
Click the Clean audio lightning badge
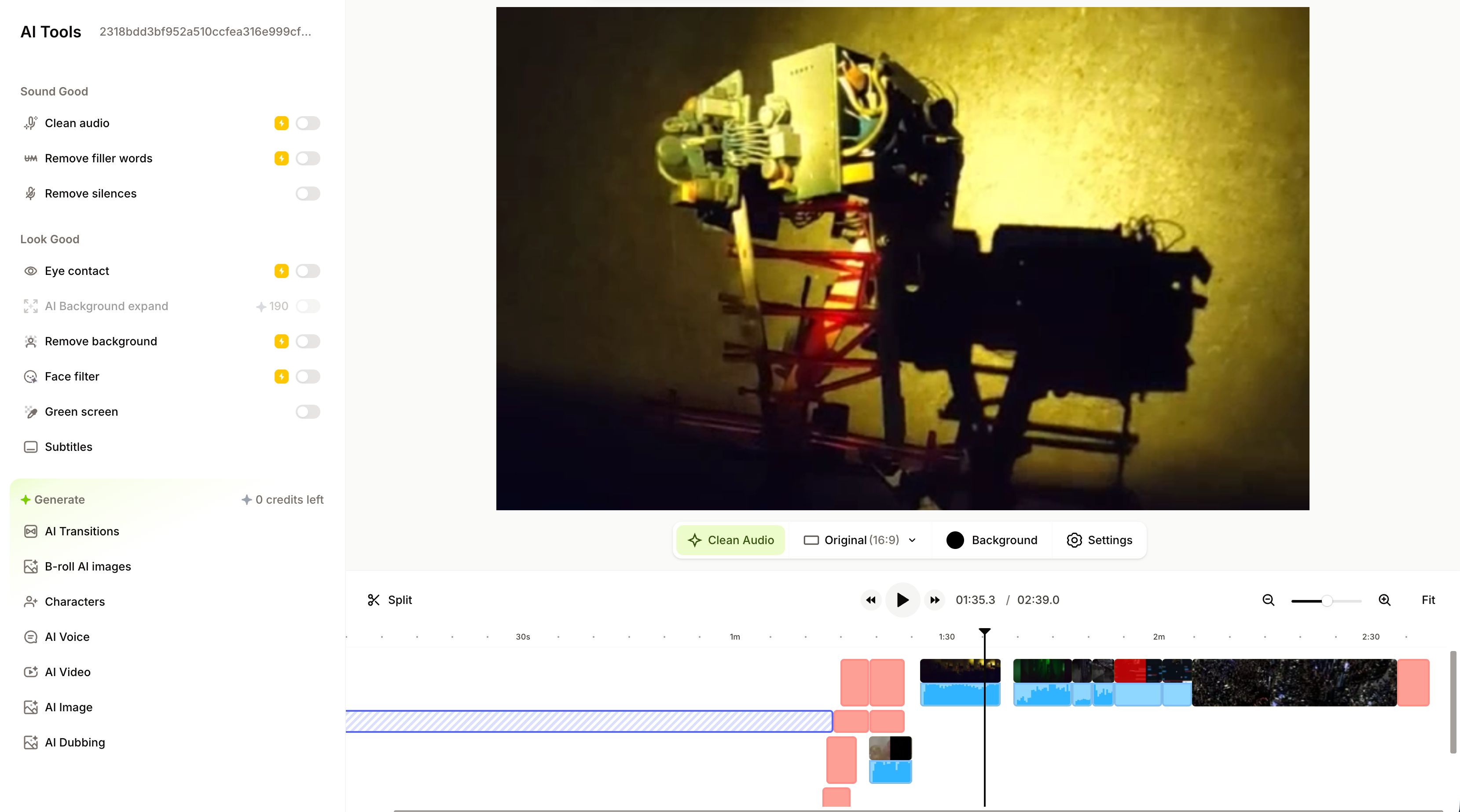[x=281, y=123]
